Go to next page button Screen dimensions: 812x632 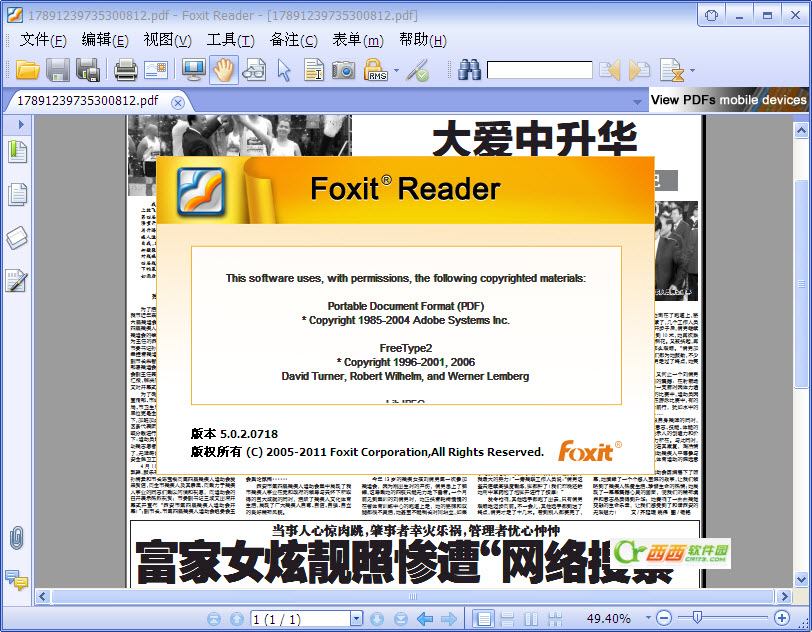[x=377, y=619]
